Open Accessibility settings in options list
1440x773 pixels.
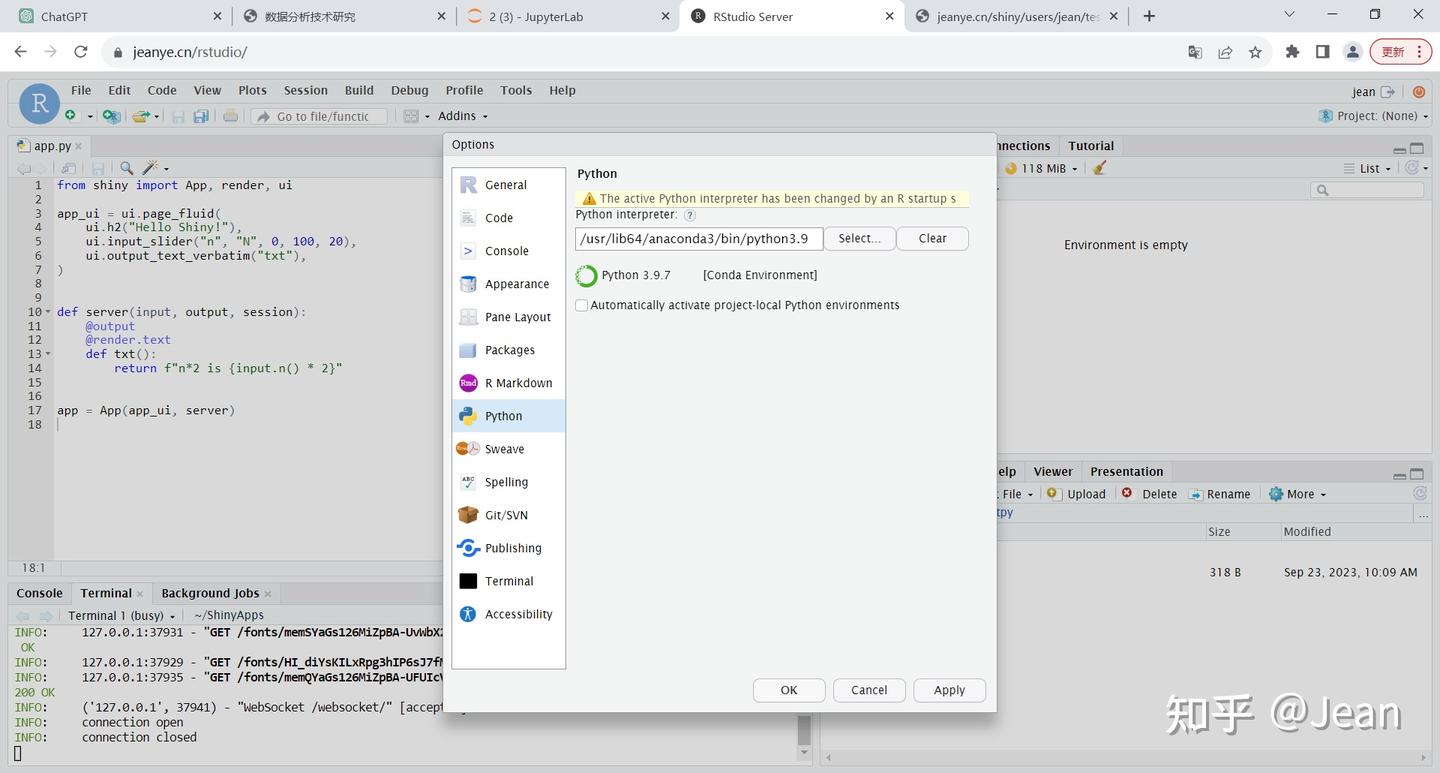click(508, 614)
